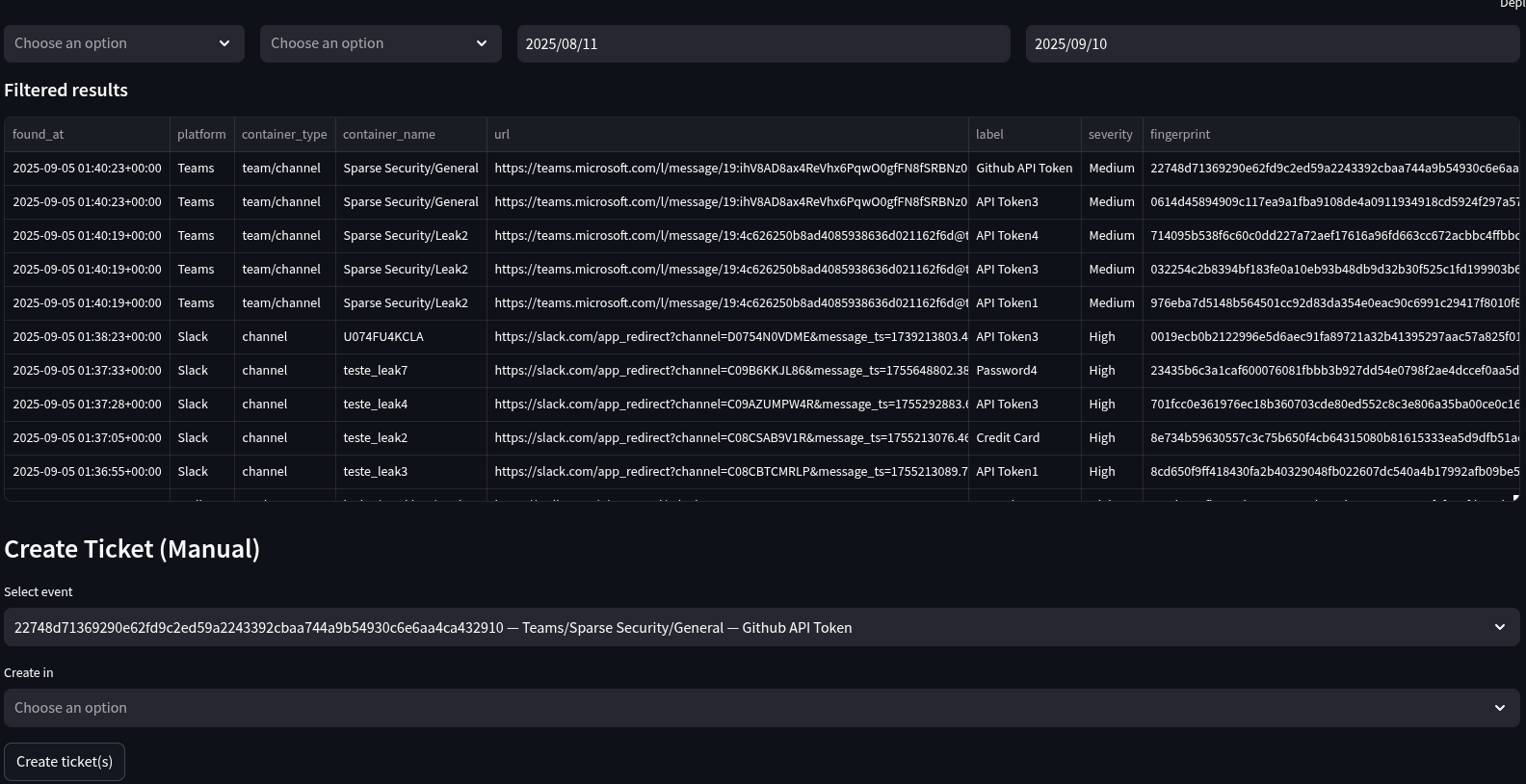The image size is (1526, 784).
Task: Expand the 'Create in' dropdown
Action: (760, 708)
